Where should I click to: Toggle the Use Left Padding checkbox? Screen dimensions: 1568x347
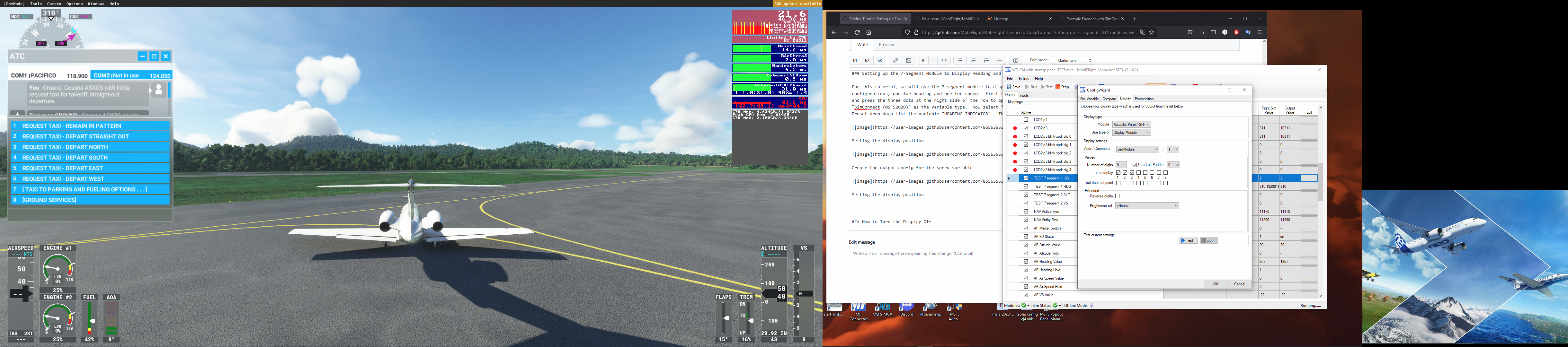[x=1135, y=165]
